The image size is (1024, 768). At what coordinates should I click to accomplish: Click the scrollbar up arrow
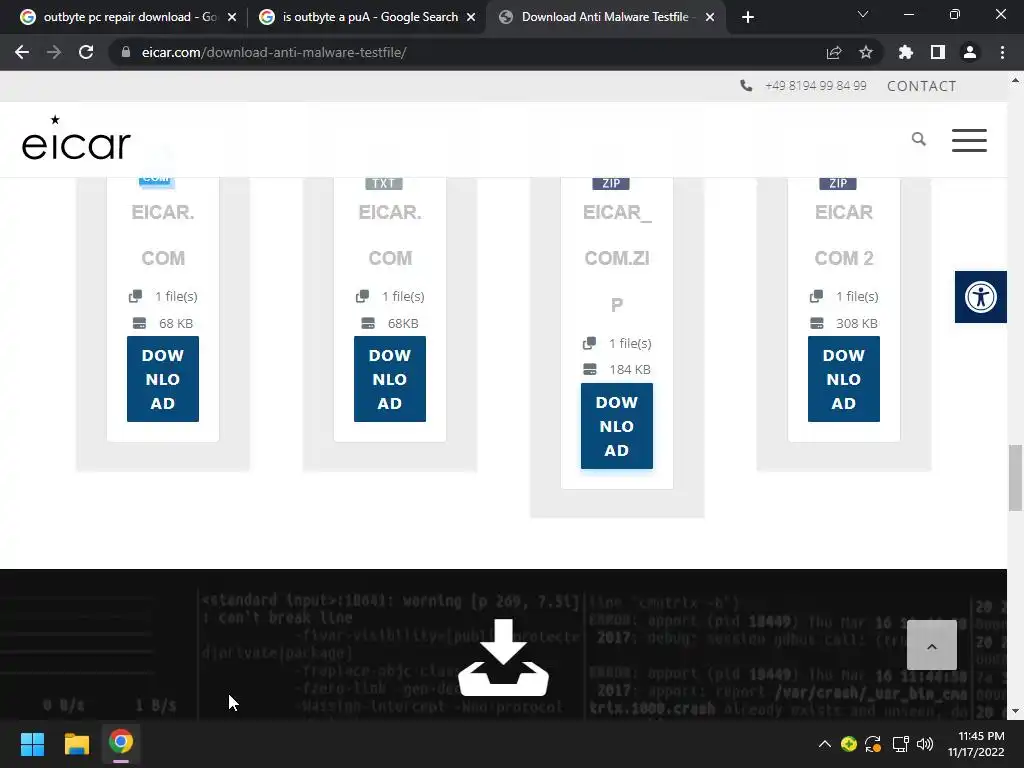click(x=1015, y=81)
